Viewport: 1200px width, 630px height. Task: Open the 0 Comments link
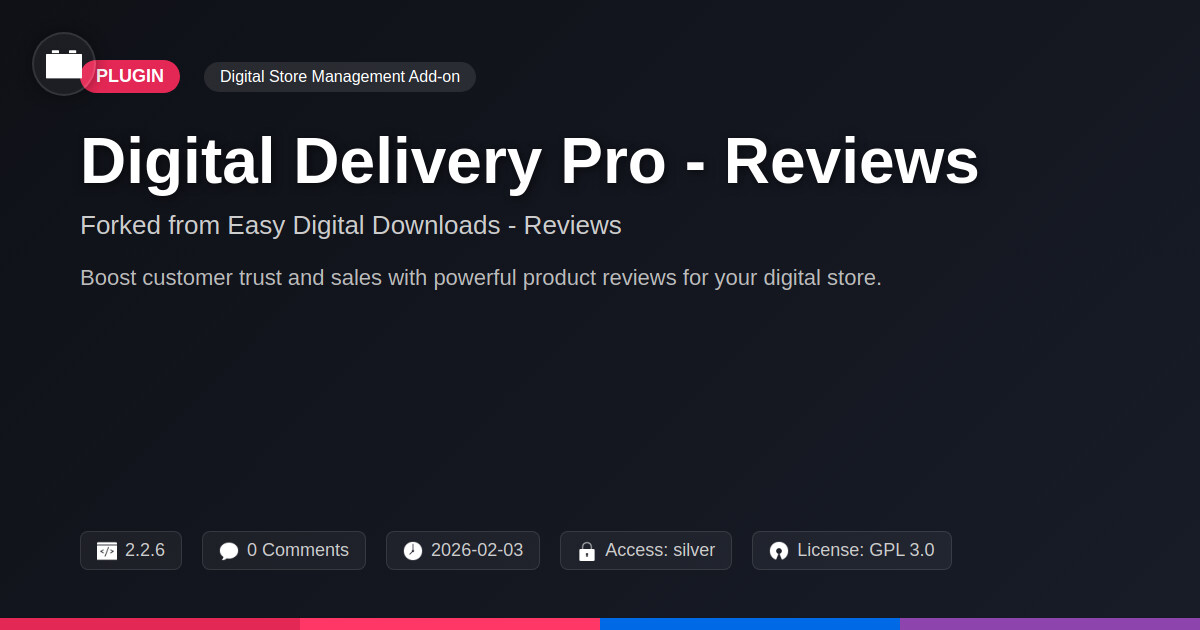click(298, 550)
